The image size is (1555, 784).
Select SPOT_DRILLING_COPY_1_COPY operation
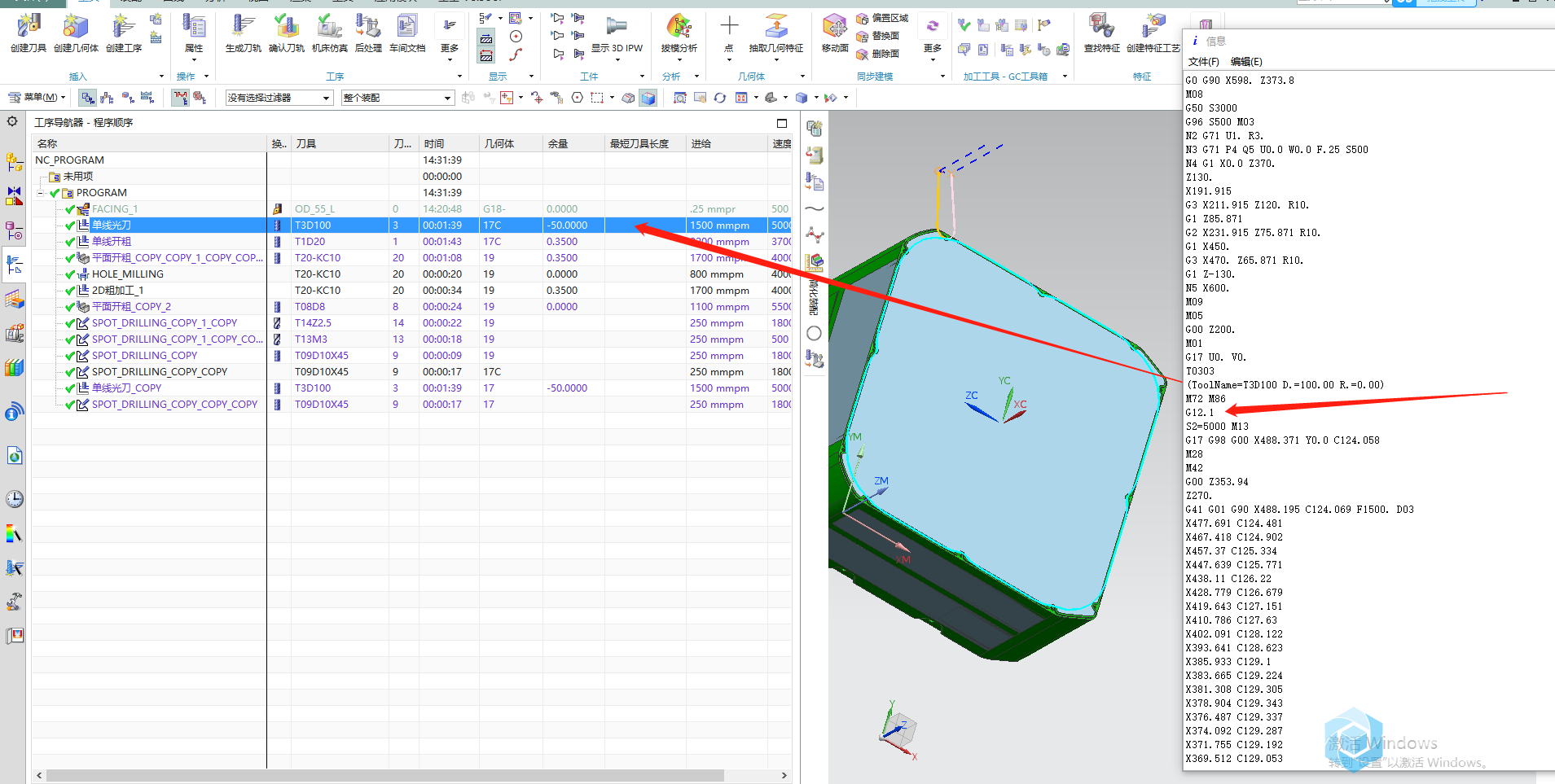[165, 323]
